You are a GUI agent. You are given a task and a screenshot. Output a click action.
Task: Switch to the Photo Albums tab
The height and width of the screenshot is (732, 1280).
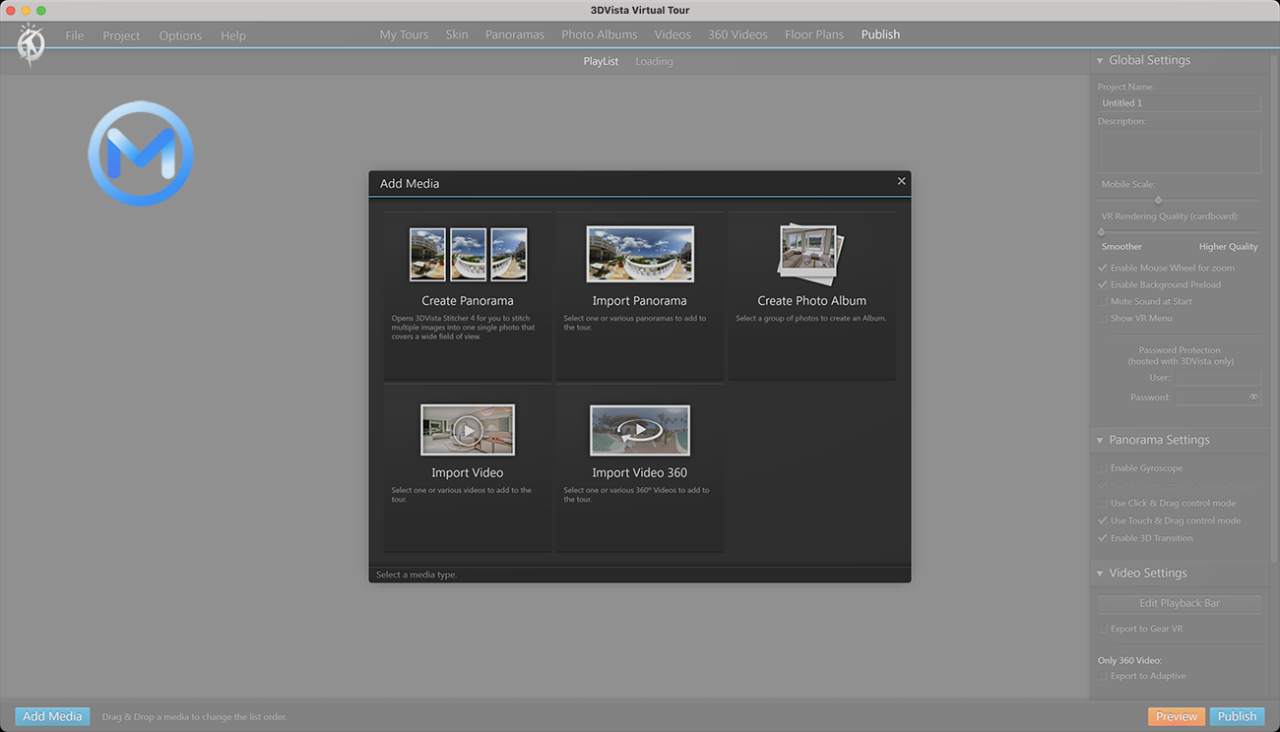599,34
